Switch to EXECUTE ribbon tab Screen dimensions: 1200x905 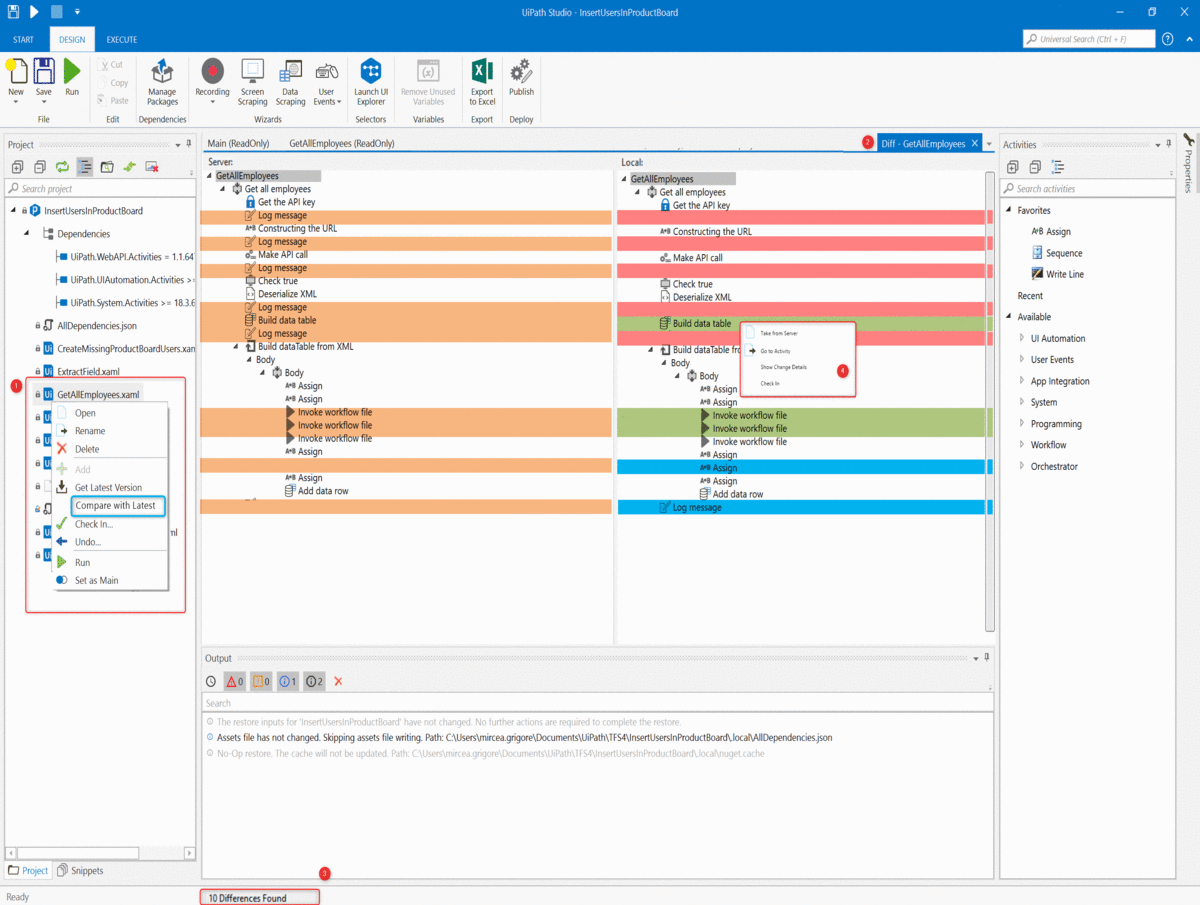coord(122,39)
